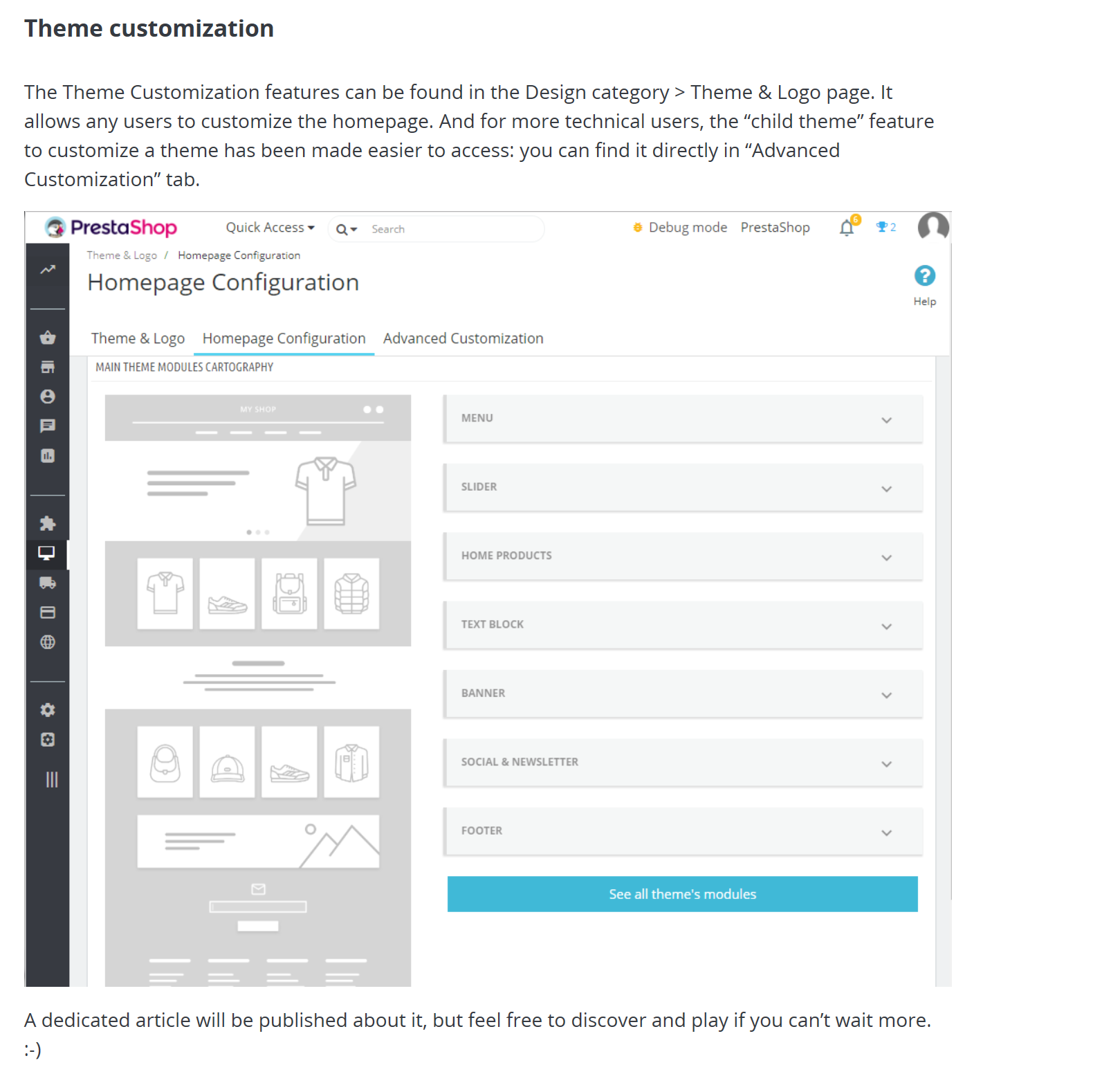Open International globe icon in sidebar
Viewport: 1111px width, 1092px height.
coord(48,642)
